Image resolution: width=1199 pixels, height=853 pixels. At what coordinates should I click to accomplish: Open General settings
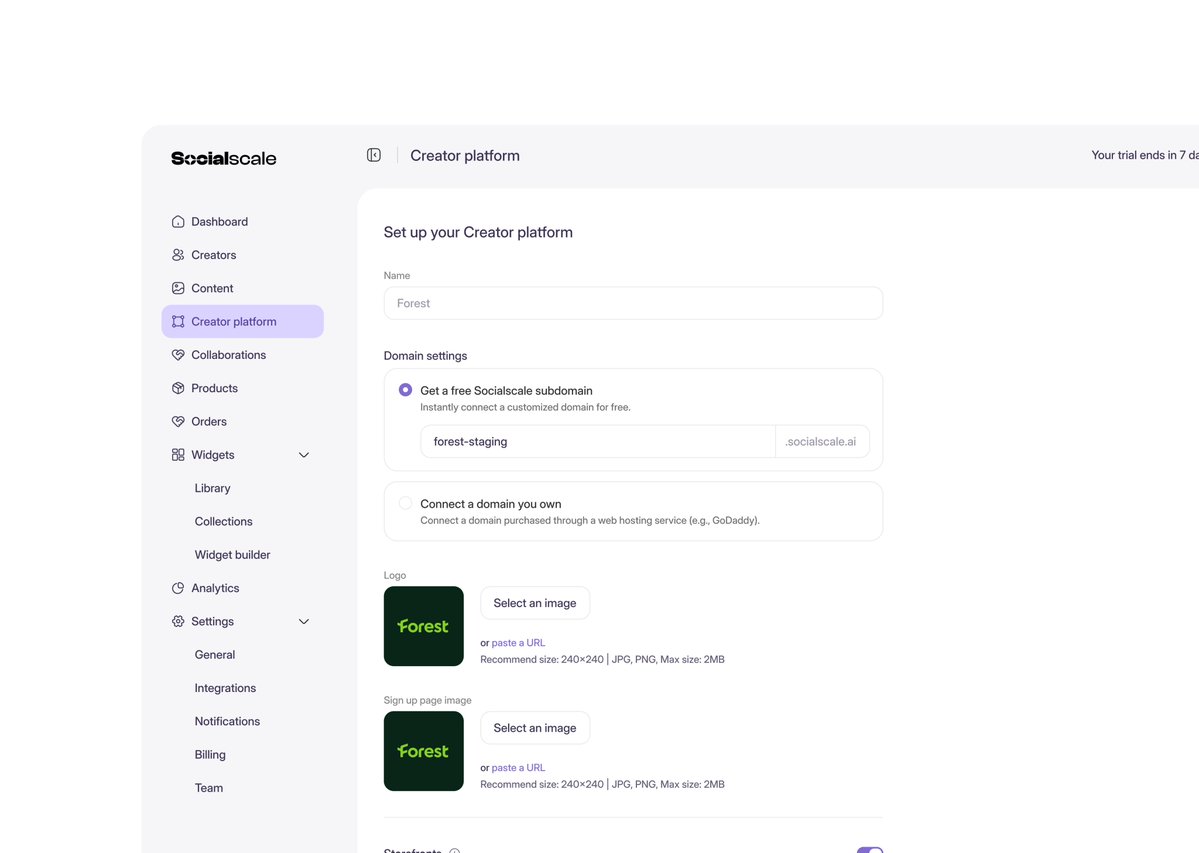pyautogui.click(x=215, y=654)
